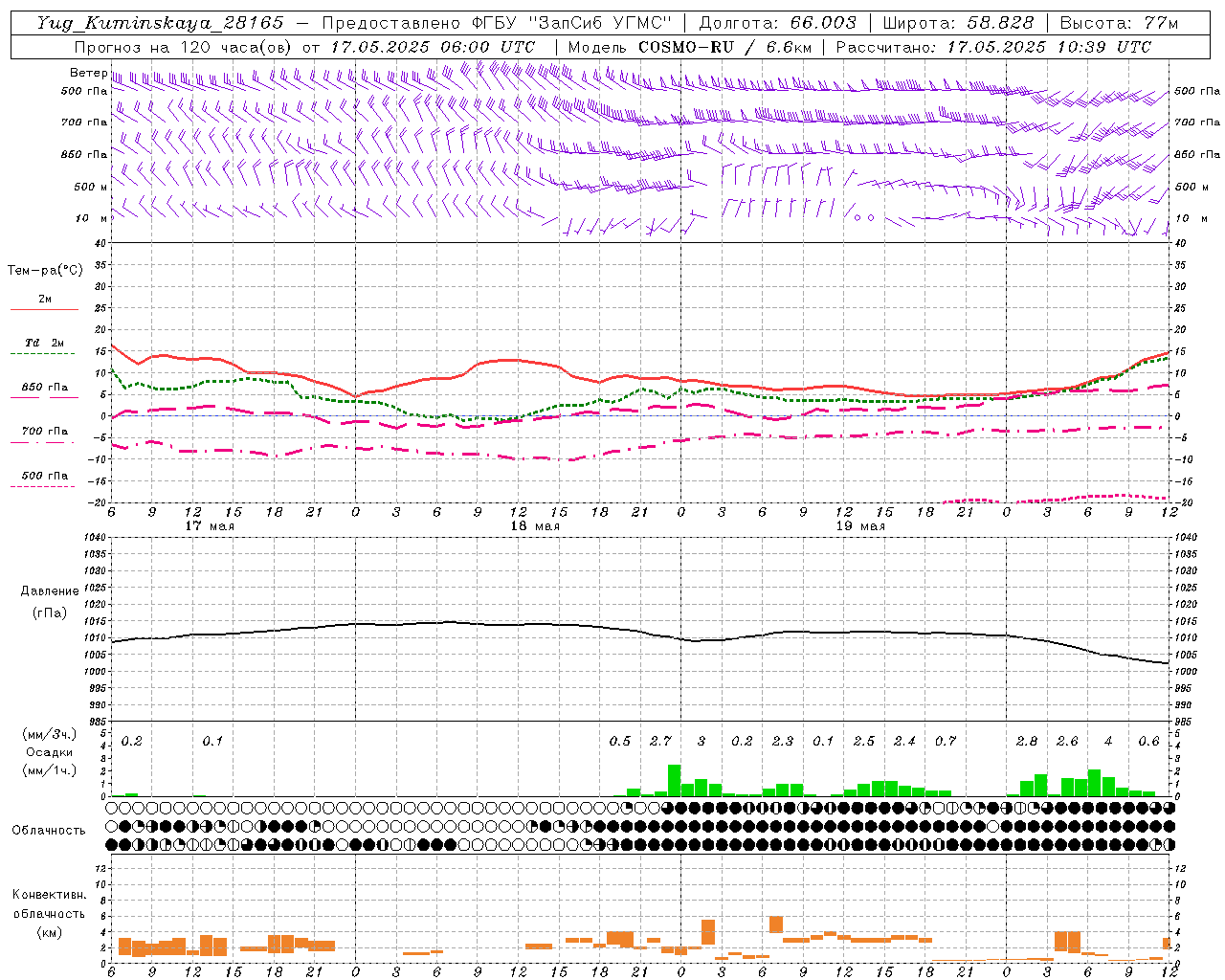1225x980 pixels.
Task: Click the 0.6 precipitation total
Action: [x=1149, y=742]
